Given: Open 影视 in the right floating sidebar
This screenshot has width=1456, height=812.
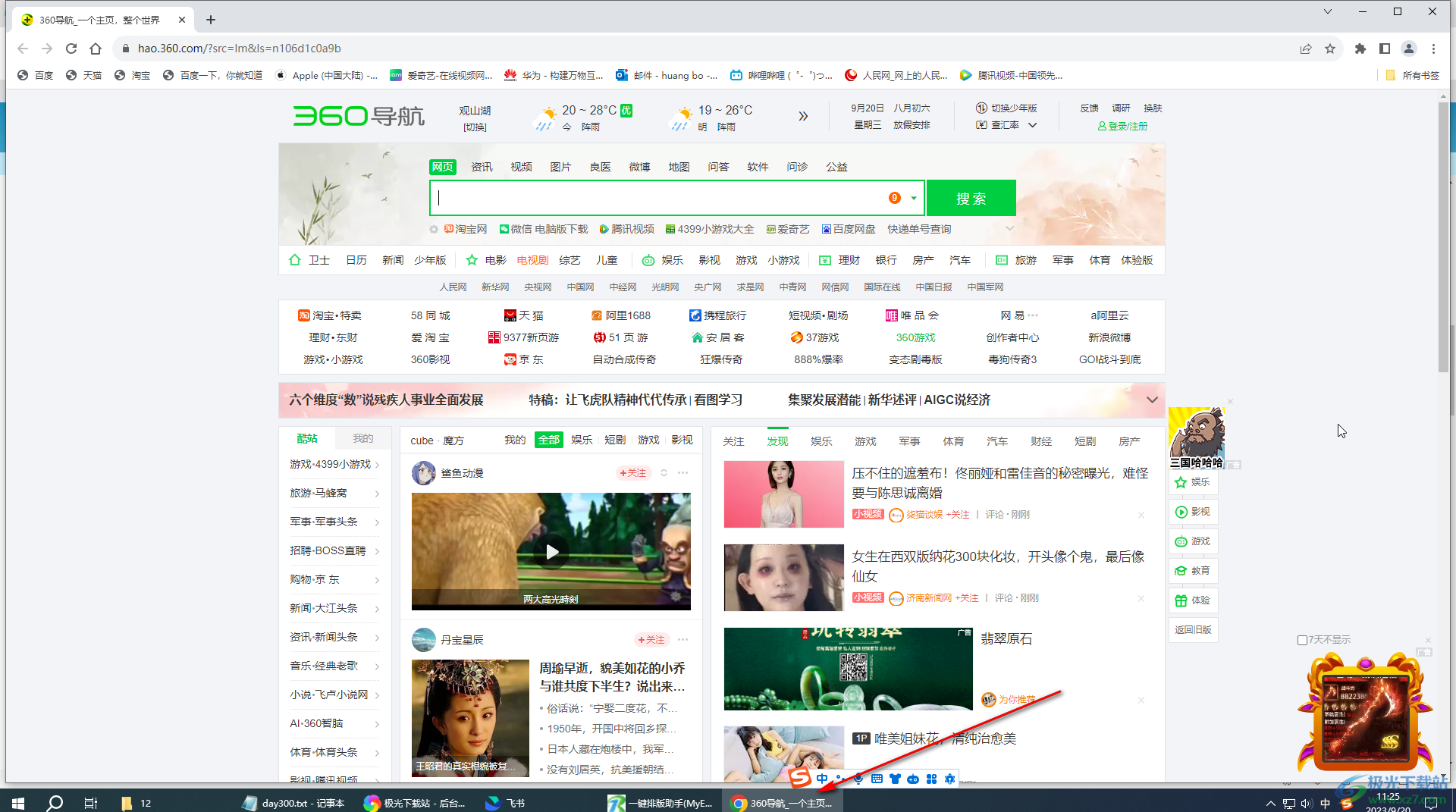Looking at the screenshot, I should pyautogui.click(x=1194, y=512).
